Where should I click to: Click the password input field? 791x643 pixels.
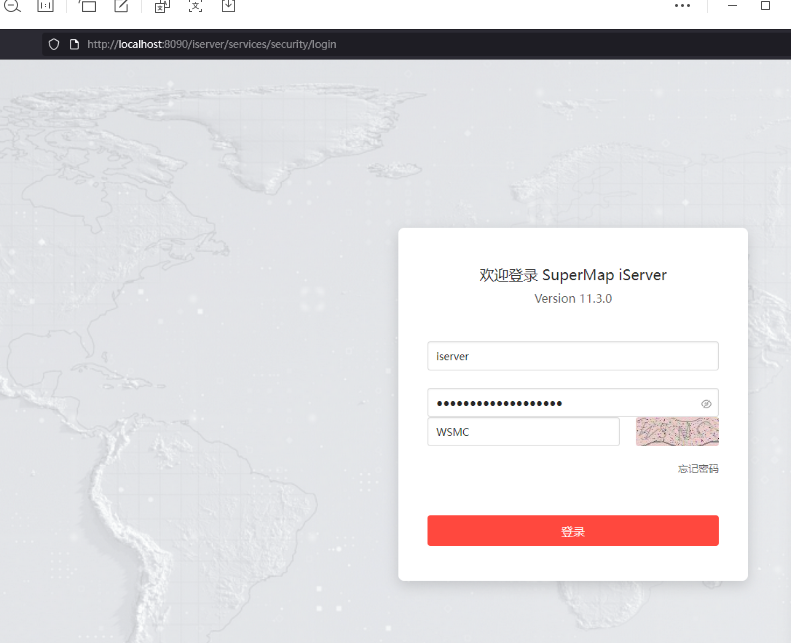pos(560,403)
